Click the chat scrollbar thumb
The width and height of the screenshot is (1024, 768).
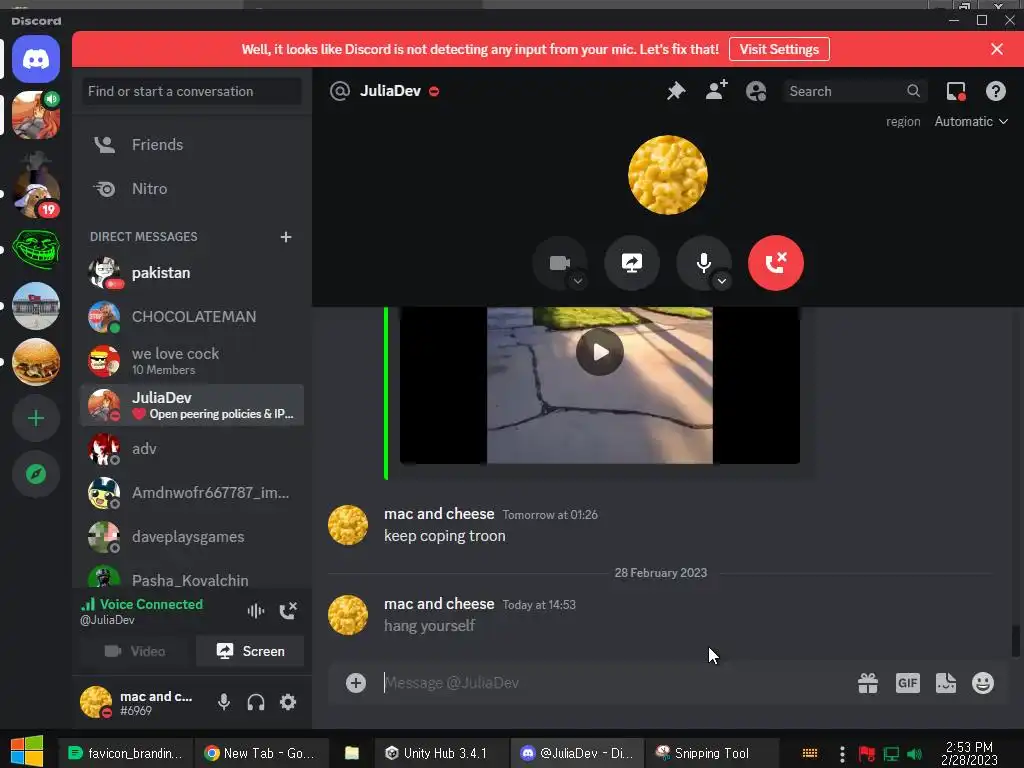pos(1016,640)
